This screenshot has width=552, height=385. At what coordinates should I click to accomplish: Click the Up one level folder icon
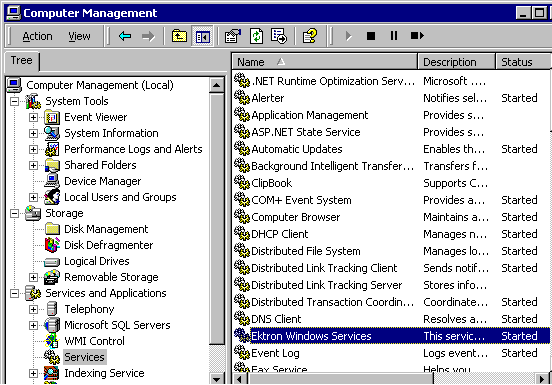(x=179, y=36)
